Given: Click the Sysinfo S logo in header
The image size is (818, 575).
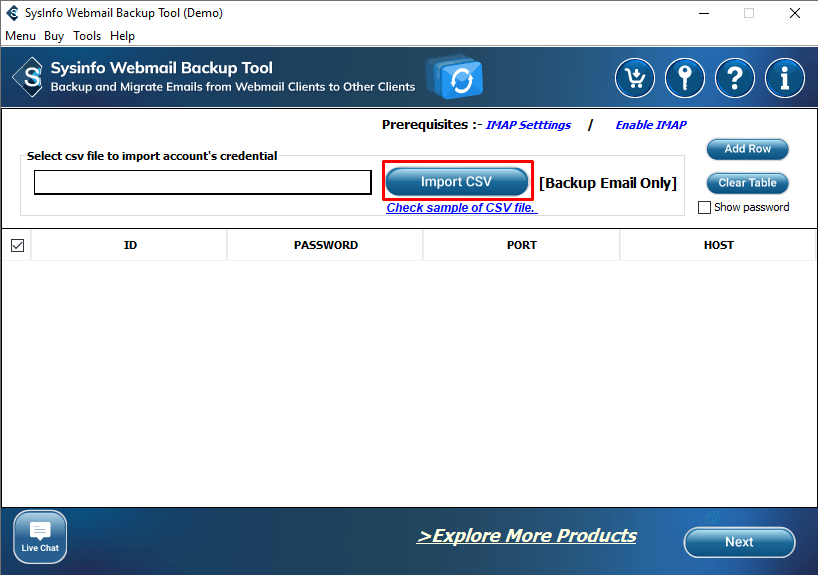Looking at the screenshot, I should pyautogui.click(x=27, y=77).
